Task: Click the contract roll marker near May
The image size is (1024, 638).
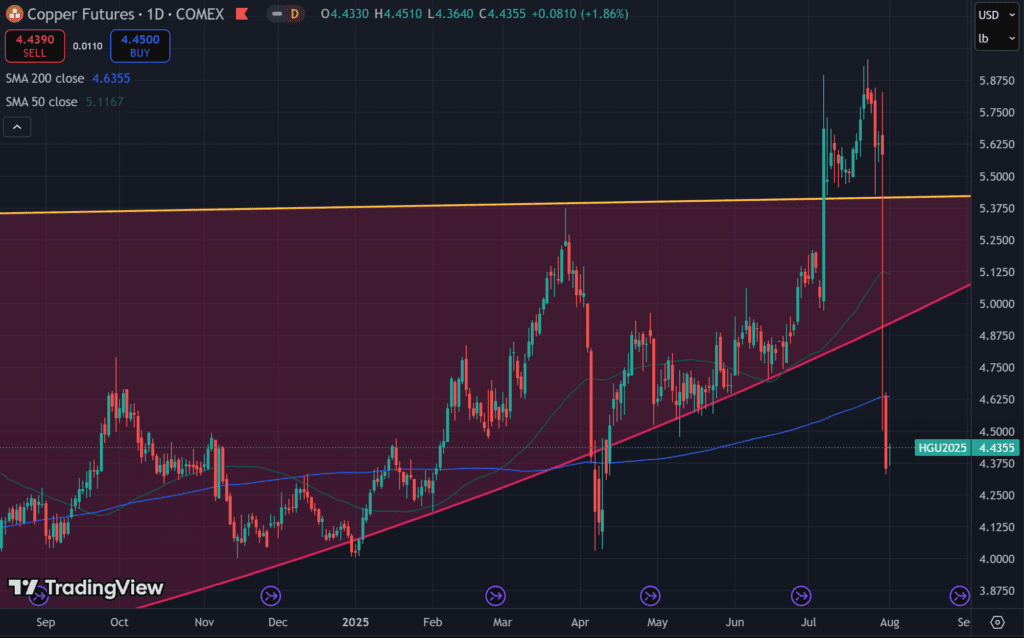Action: (x=651, y=596)
